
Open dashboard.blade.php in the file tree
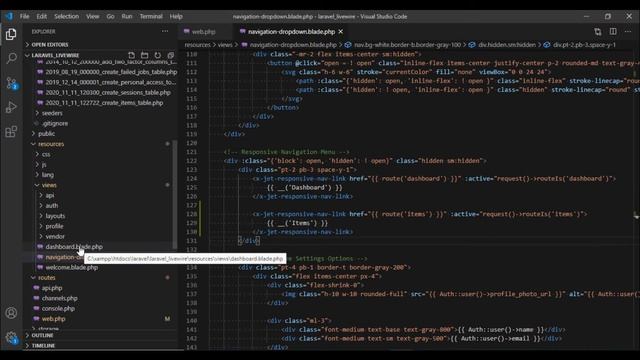click(x=74, y=247)
